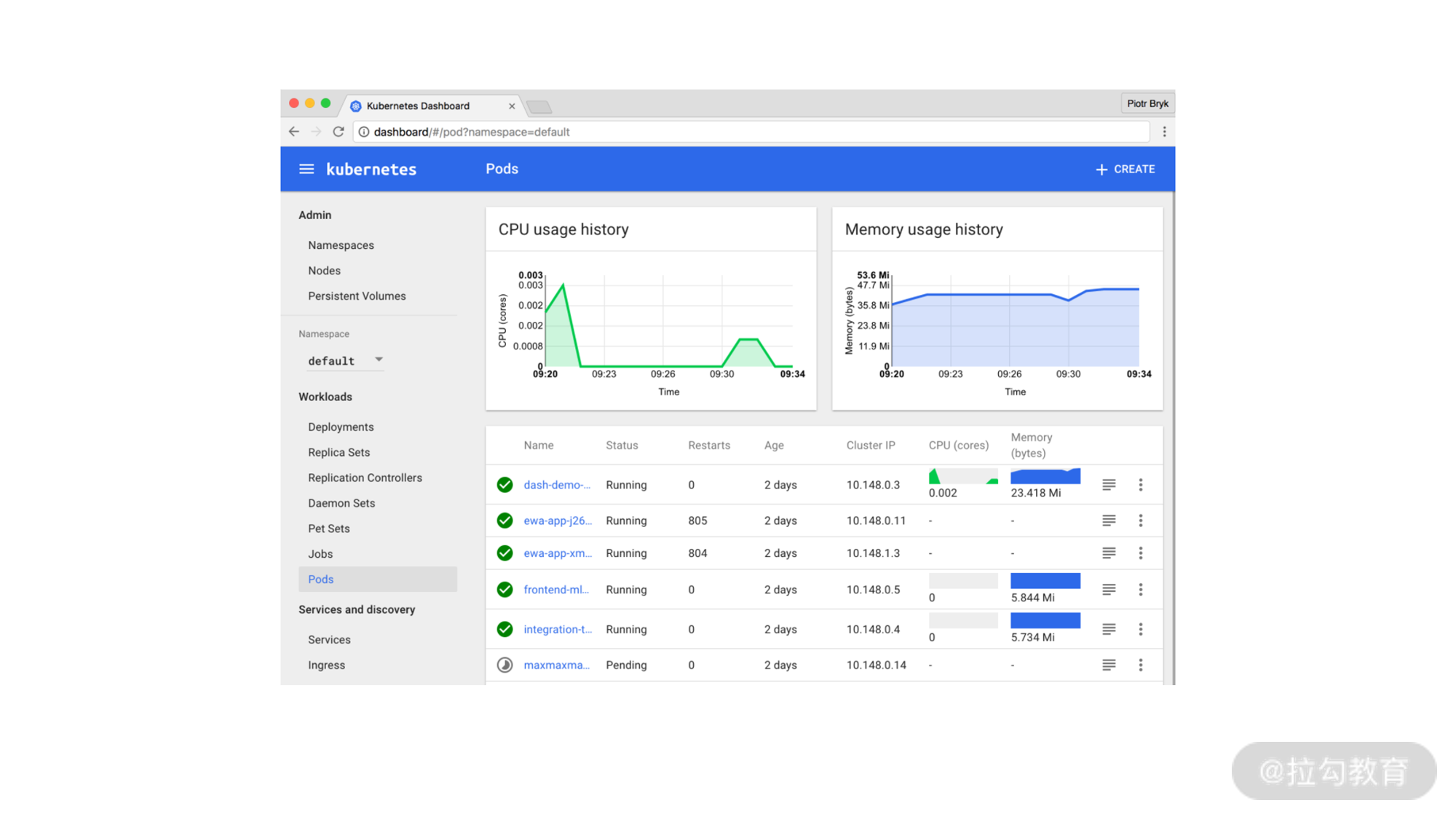The image size is (1456, 819).
Task: Click pending status icon of maxmaxma
Action: point(505,665)
